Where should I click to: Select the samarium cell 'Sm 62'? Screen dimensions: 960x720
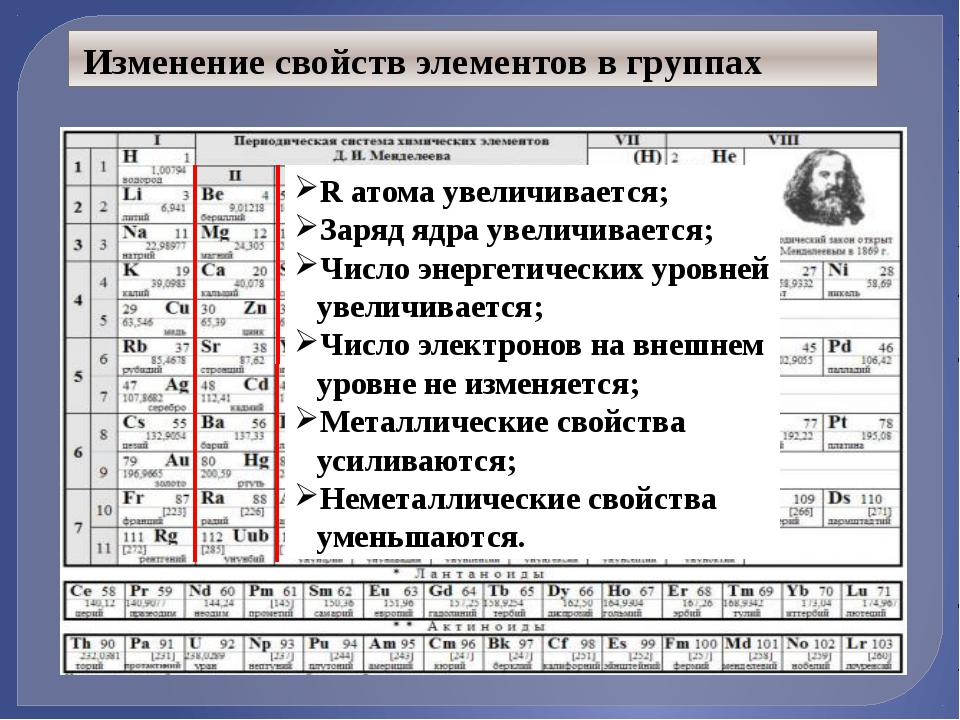[333, 600]
